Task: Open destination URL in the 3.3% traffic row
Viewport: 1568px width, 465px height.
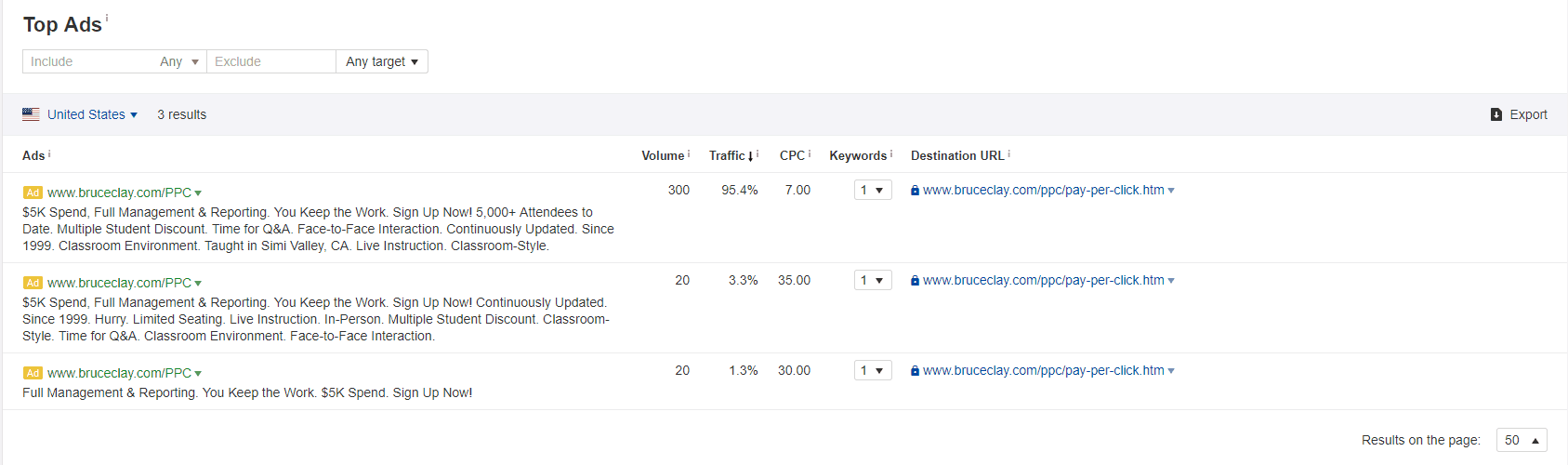Action: click(x=1043, y=280)
